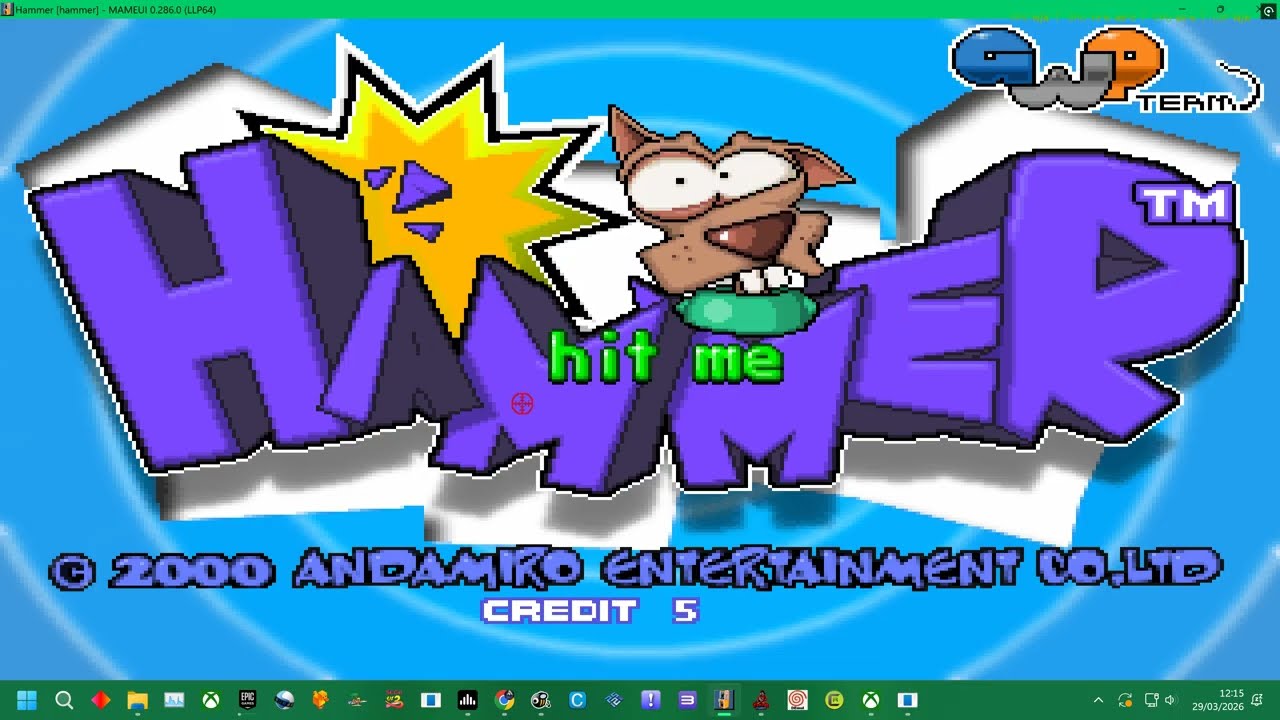The image size is (1280, 720).
Task: Open the volume speaker tray icon
Action: point(1171,700)
